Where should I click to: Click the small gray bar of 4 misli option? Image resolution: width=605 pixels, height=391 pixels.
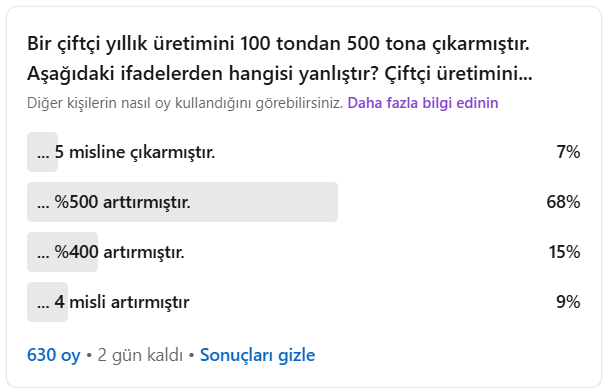[x=47, y=302]
